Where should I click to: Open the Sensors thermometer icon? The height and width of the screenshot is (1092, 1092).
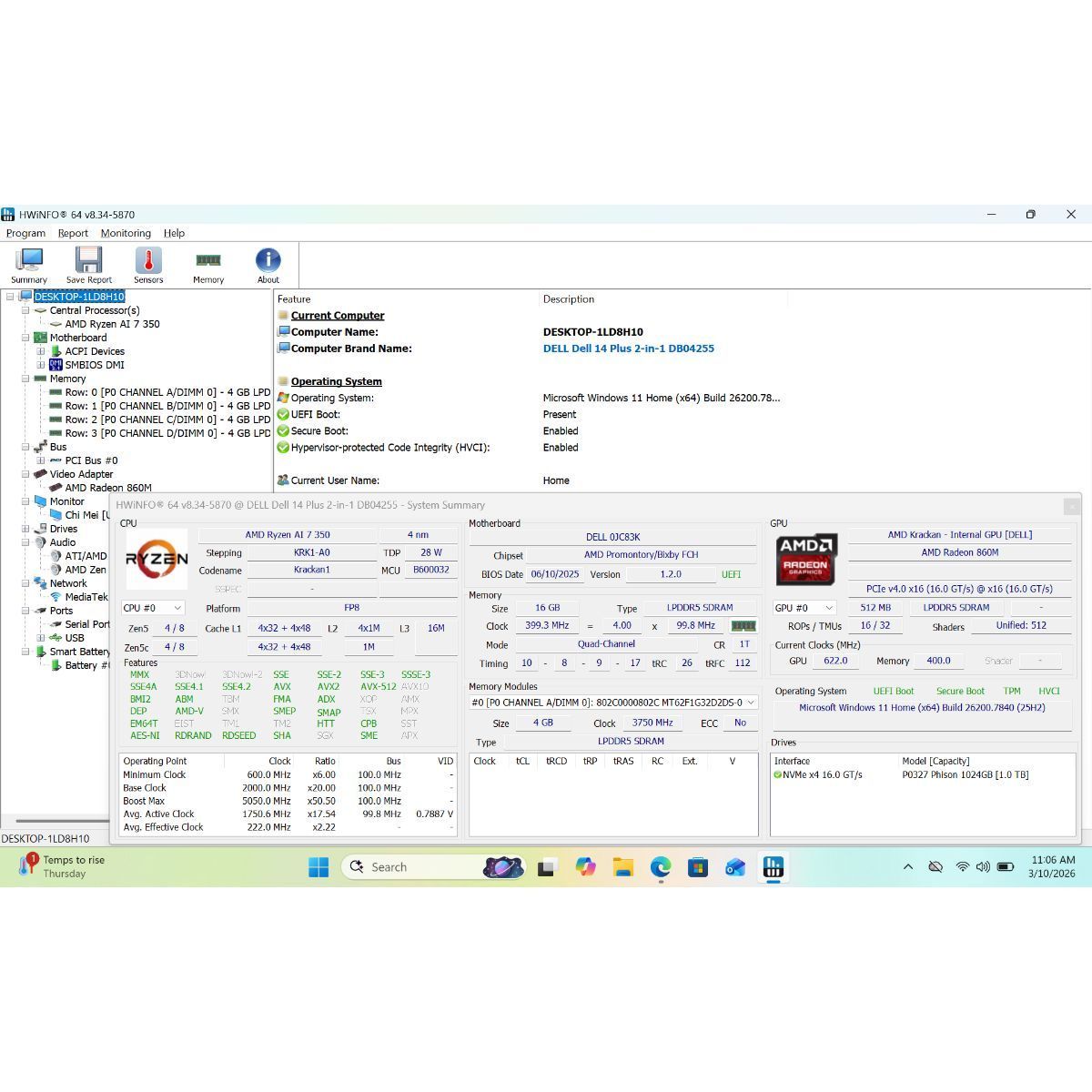click(x=148, y=265)
